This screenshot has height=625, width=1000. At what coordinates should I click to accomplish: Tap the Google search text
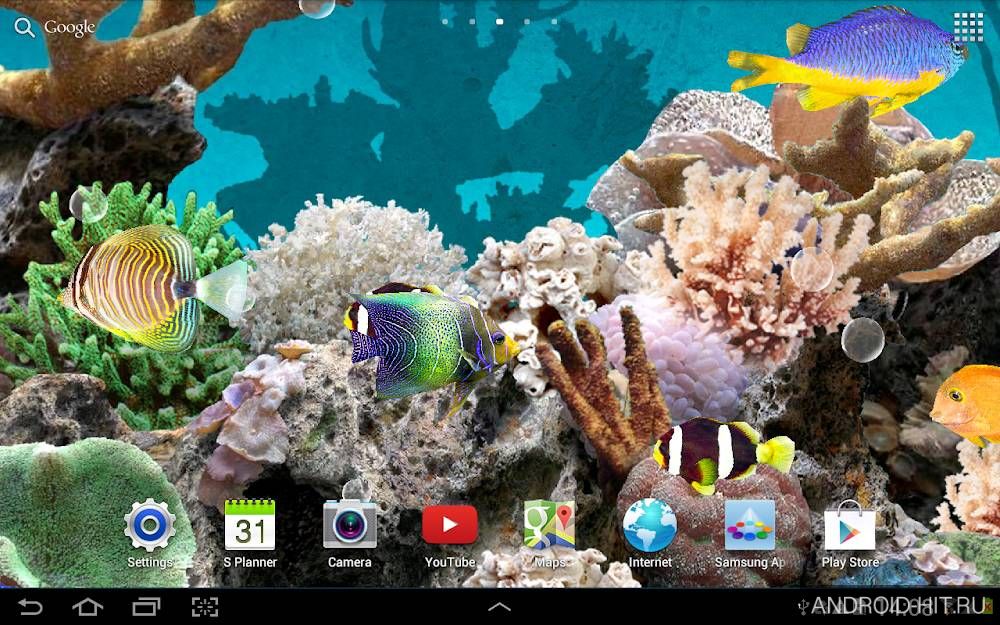click(70, 27)
